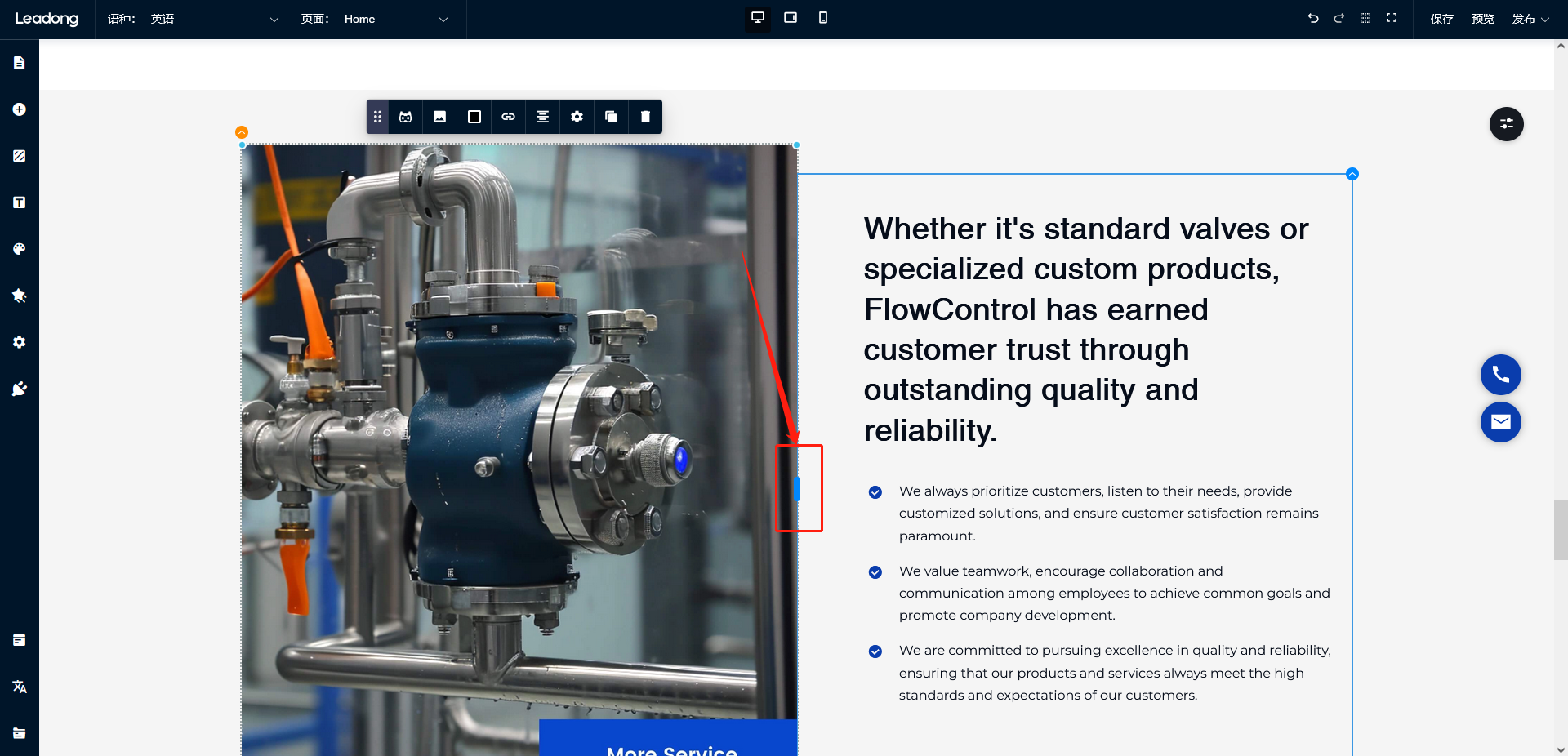
Task: Click the palette icon in left sidebar
Action: point(20,249)
